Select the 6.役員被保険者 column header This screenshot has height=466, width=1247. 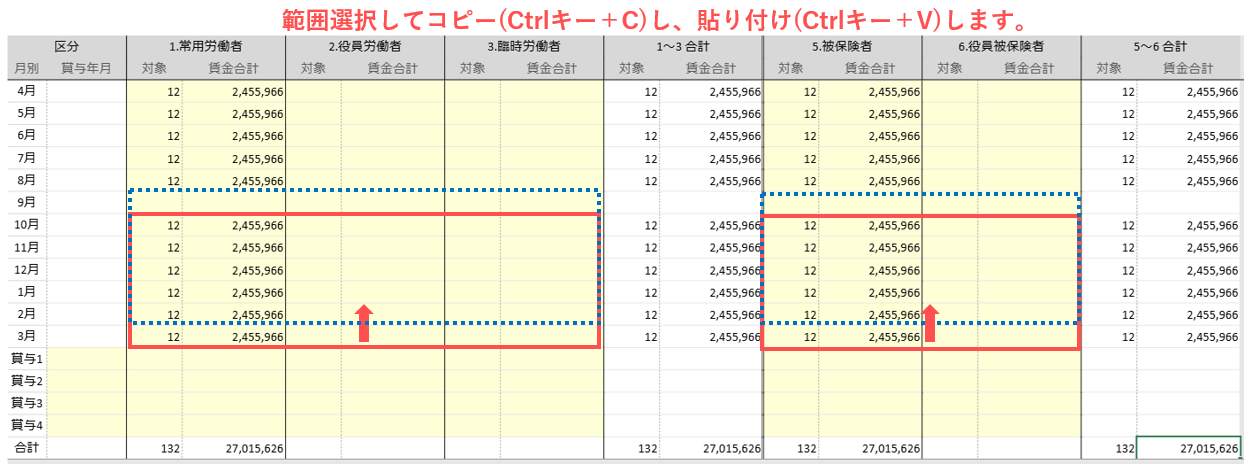[1001, 46]
